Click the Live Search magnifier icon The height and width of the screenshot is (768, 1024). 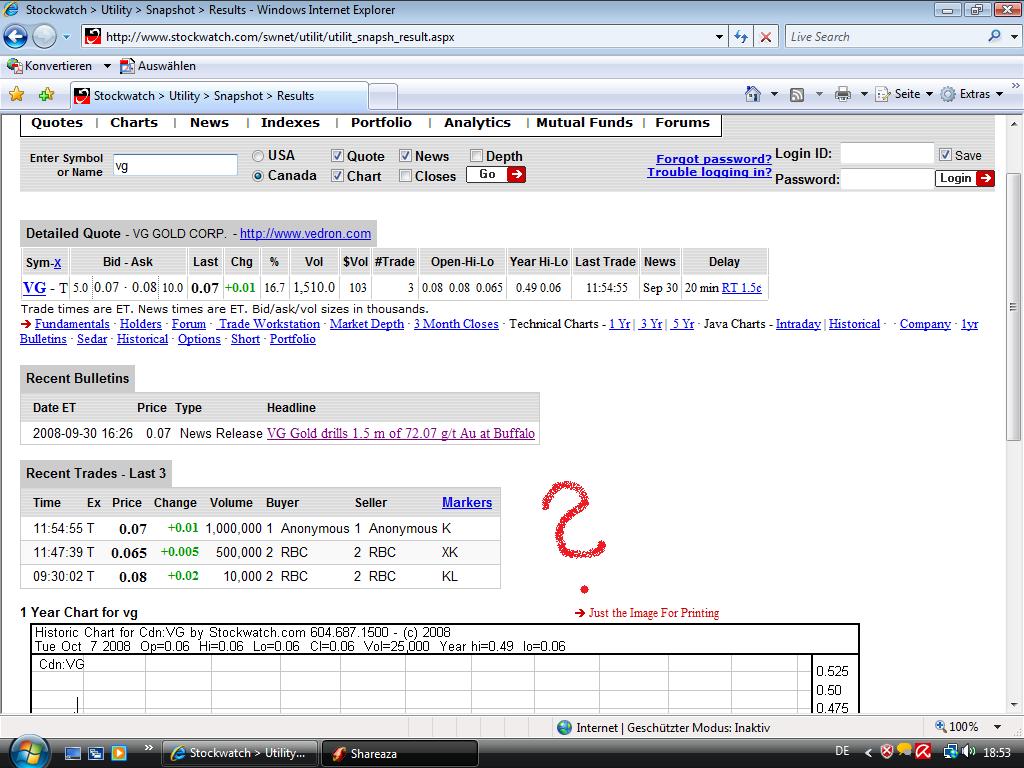(997, 36)
